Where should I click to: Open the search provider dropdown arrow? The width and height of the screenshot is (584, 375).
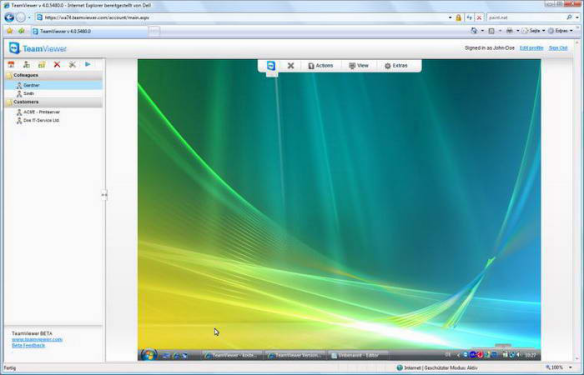[x=577, y=18]
